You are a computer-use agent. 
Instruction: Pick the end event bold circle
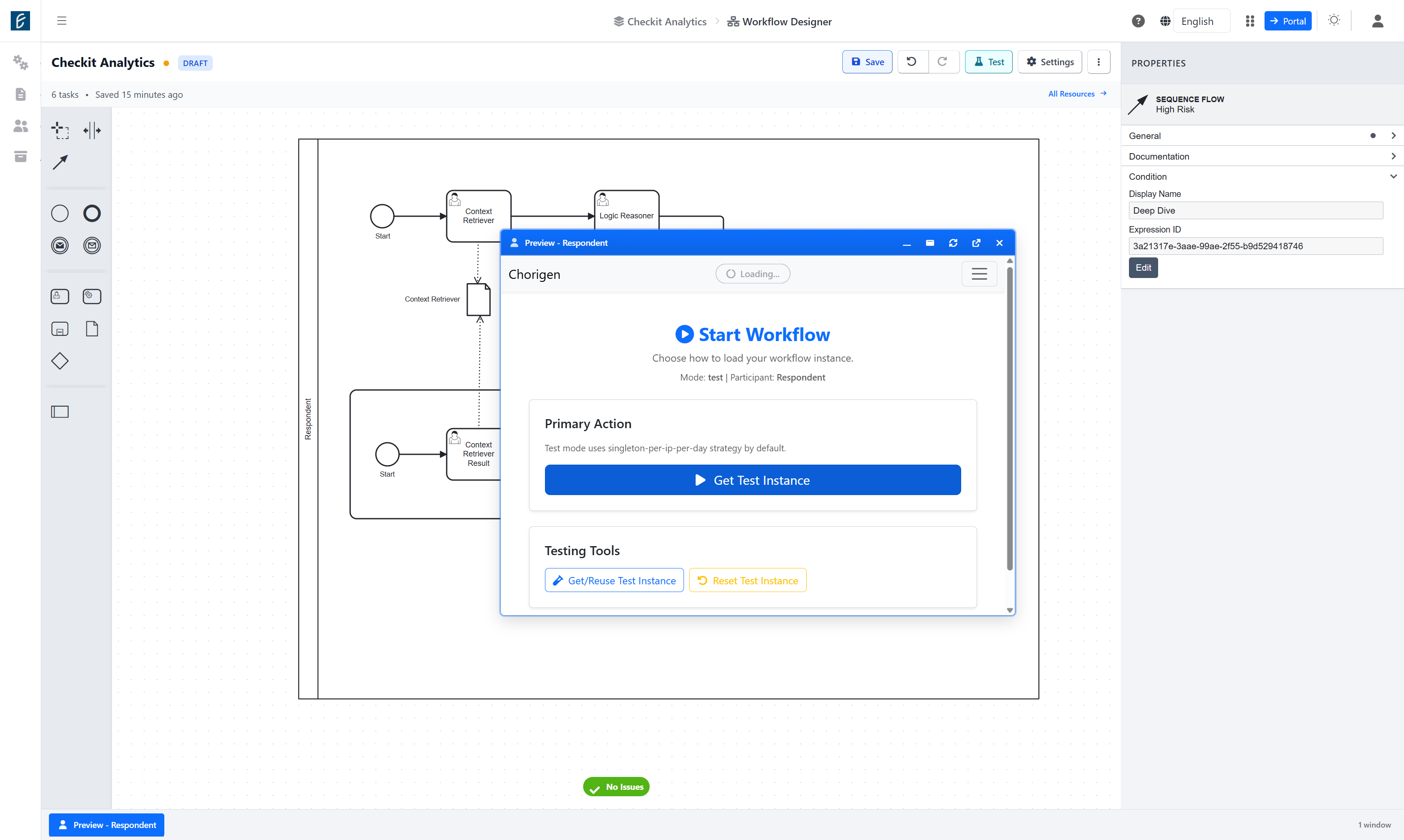point(92,213)
